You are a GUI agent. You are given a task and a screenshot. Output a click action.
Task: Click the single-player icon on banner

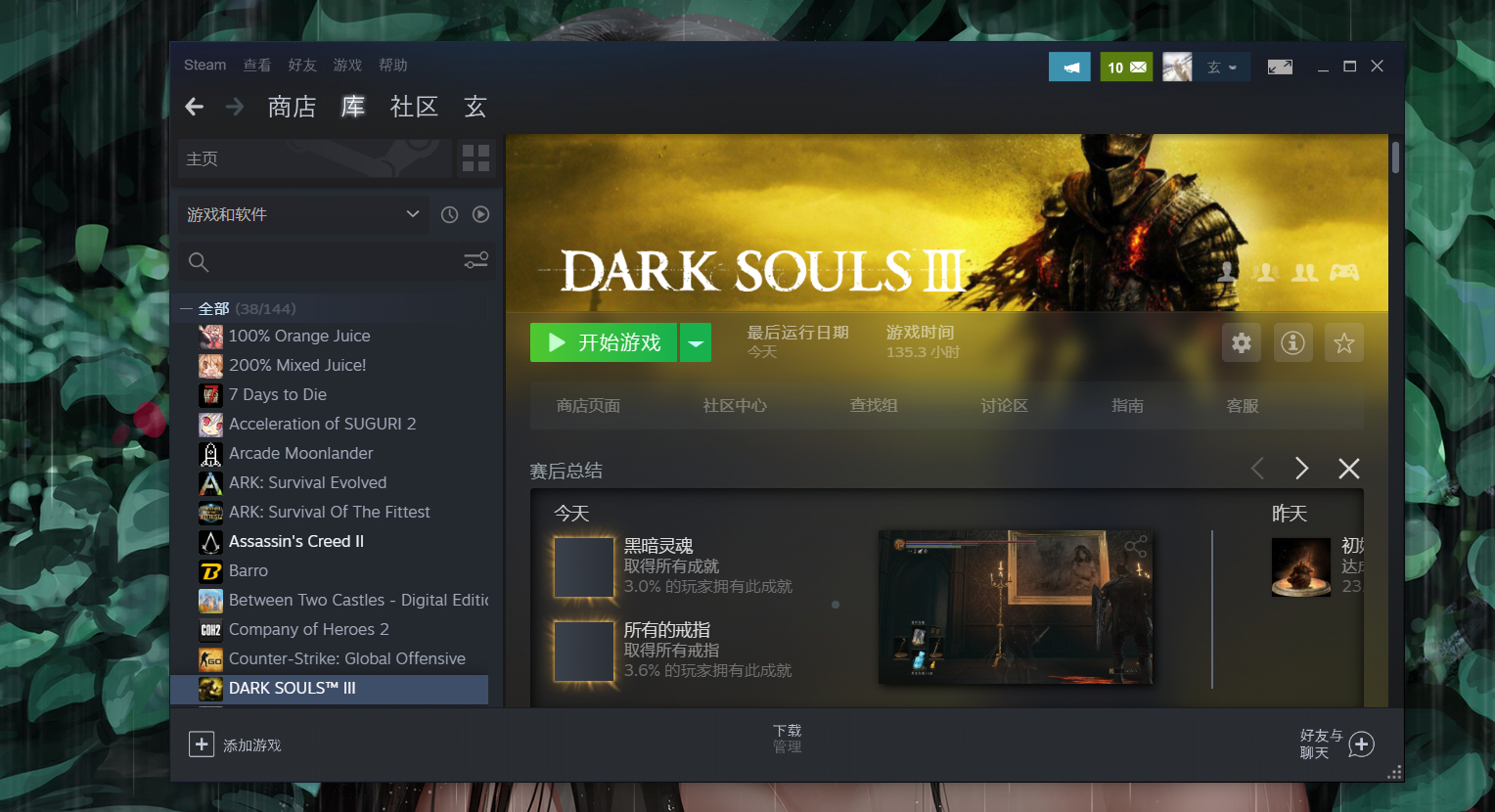pos(1227,272)
